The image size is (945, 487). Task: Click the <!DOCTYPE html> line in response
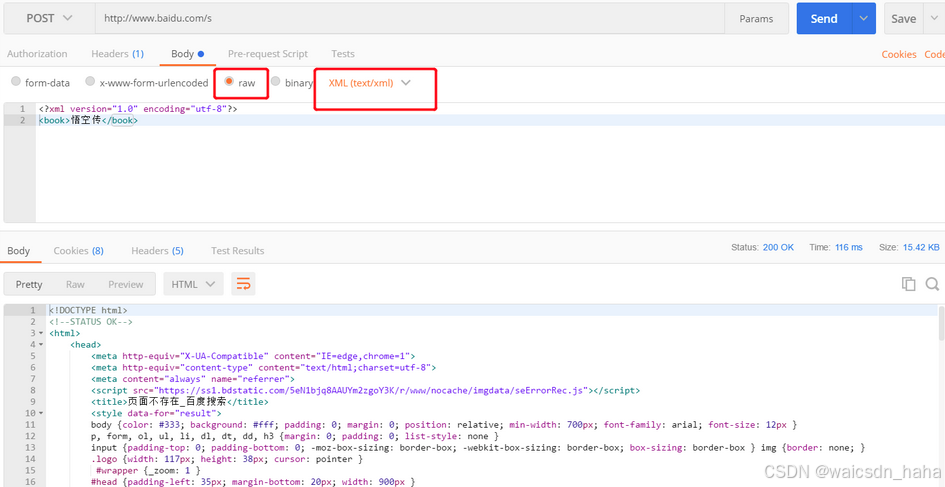click(89, 310)
